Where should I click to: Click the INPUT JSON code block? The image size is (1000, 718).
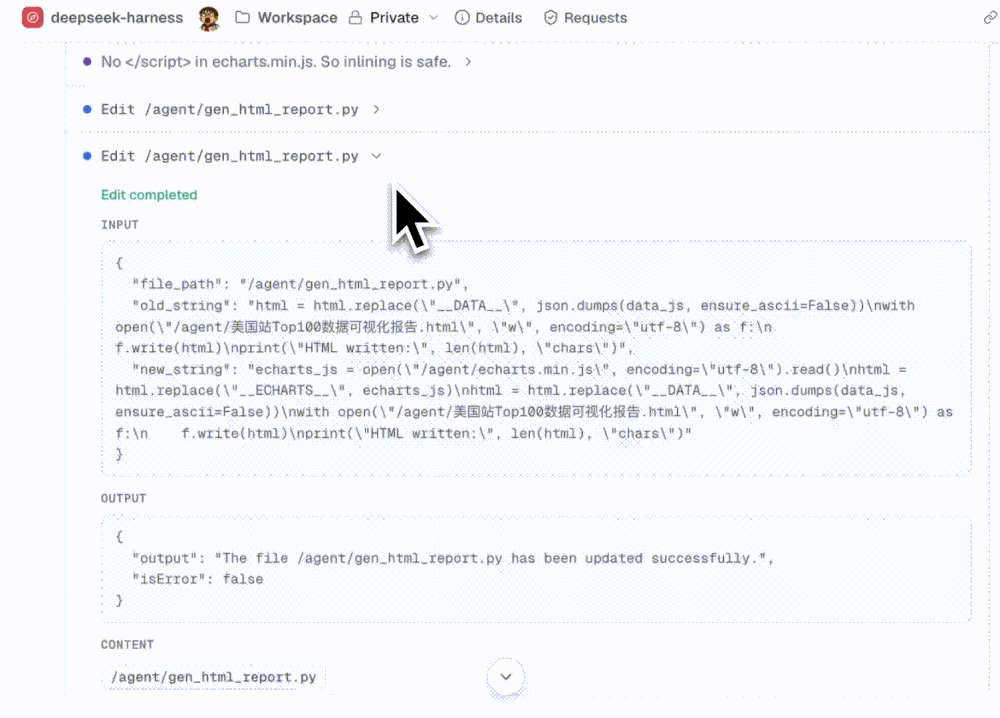pyautogui.click(x=536, y=358)
